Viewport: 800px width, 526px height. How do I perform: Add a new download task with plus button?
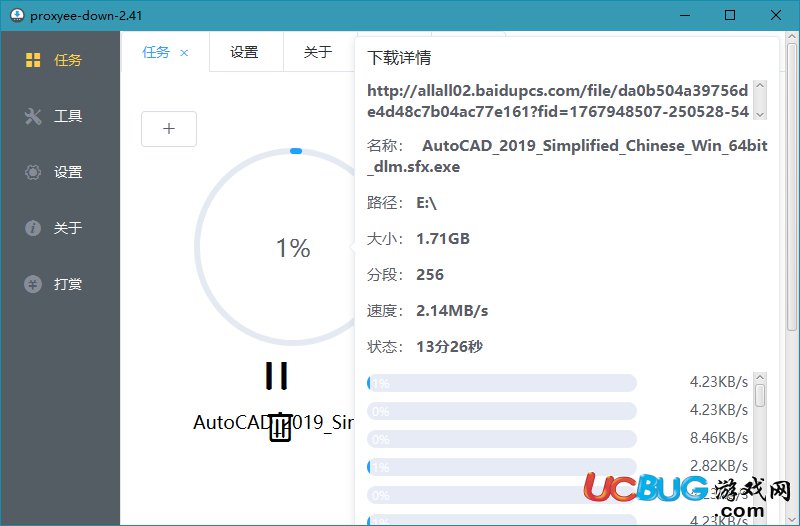169,129
